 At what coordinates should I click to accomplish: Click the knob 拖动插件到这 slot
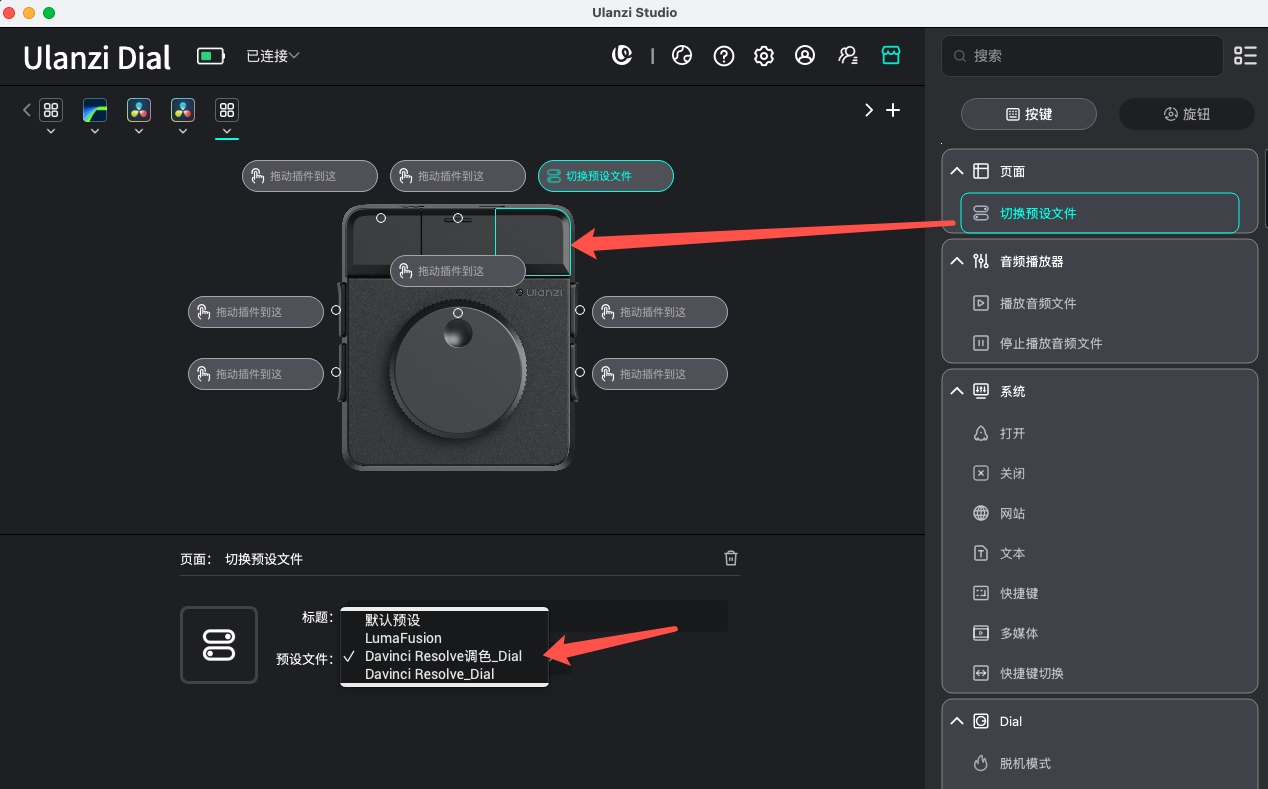(458, 271)
